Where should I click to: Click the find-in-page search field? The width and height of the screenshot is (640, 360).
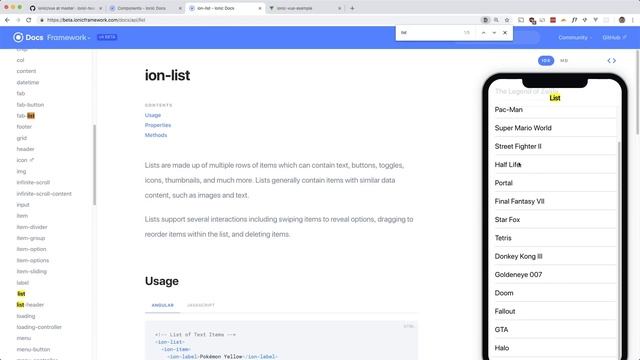coord(429,33)
